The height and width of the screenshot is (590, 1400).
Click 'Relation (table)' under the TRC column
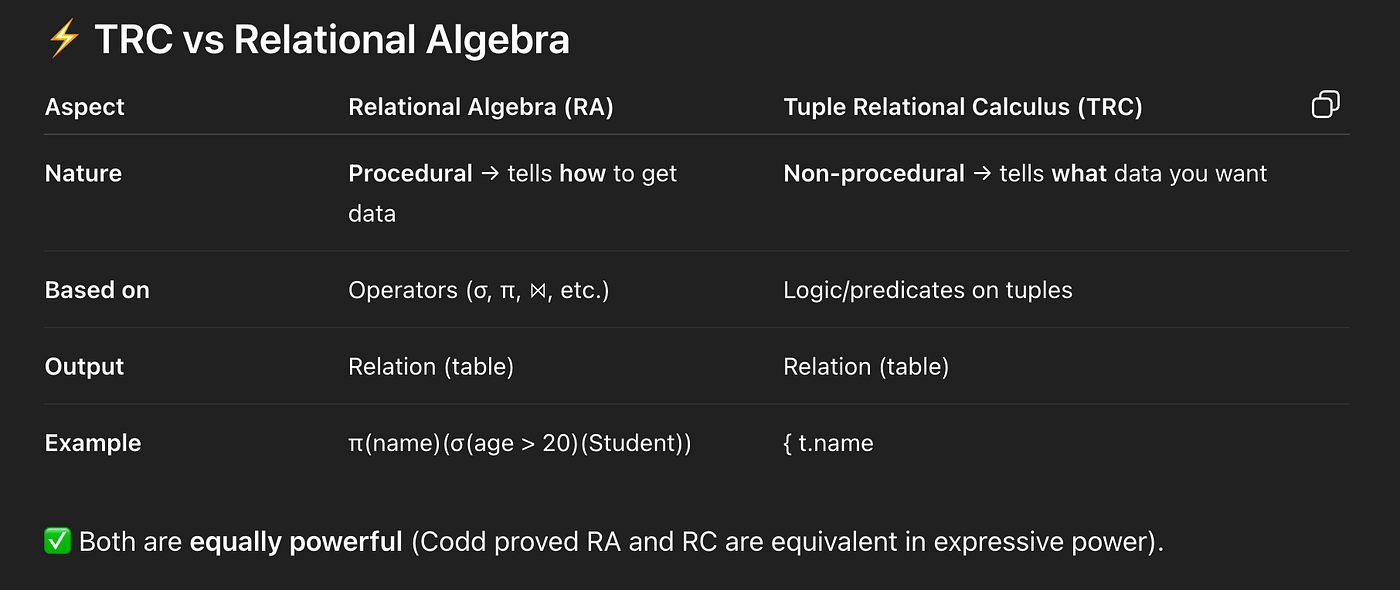click(866, 367)
